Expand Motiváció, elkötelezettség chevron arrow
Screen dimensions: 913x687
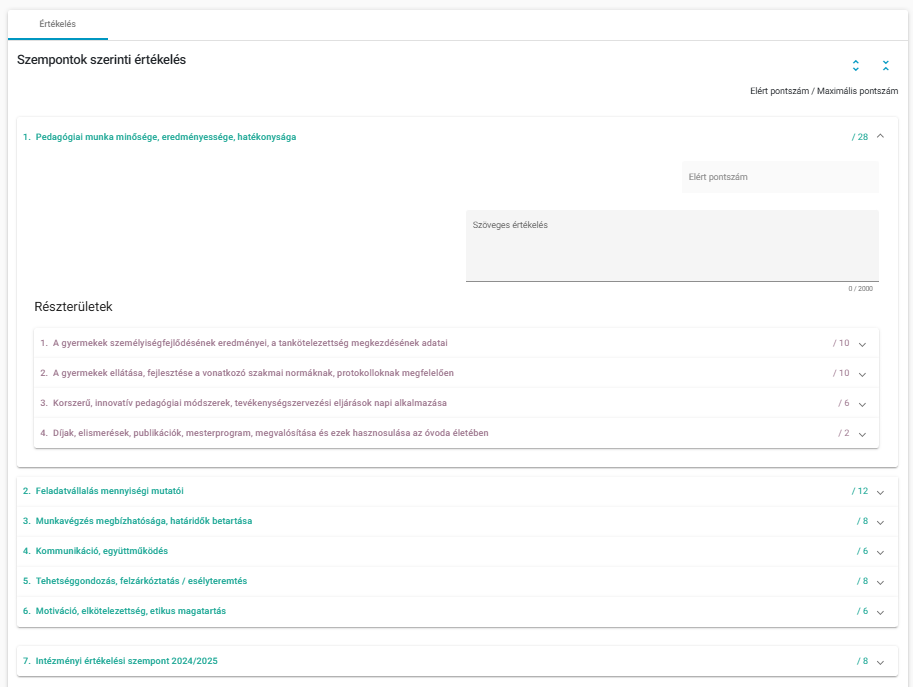coord(880,612)
